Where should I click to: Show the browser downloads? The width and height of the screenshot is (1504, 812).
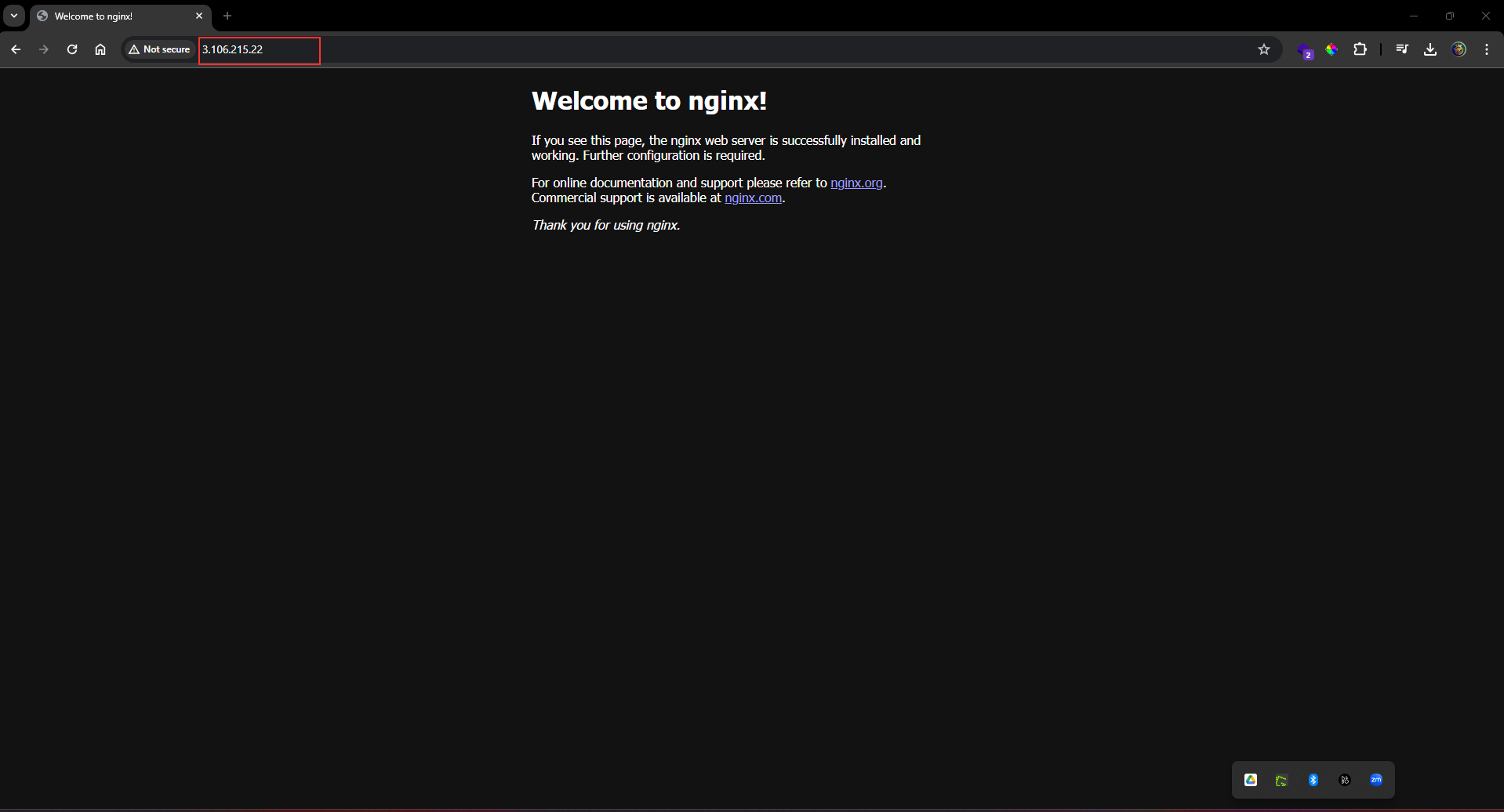point(1430,49)
